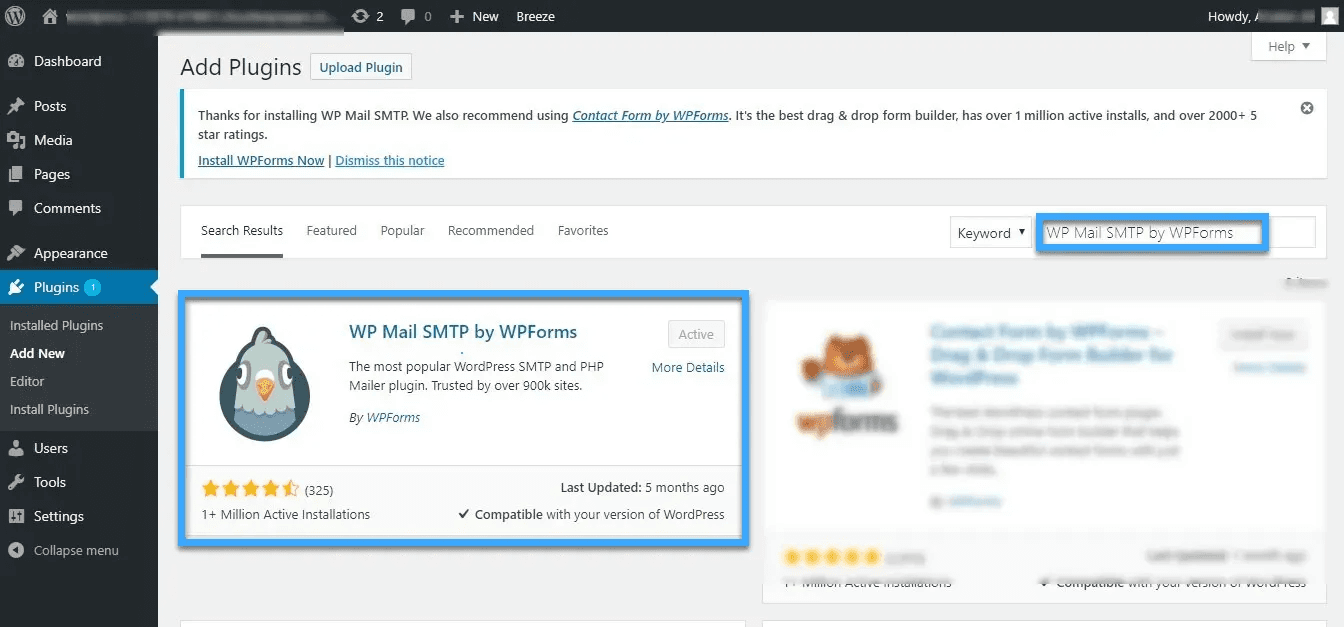The height and width of the screenshot is (627, 1344).
Task: Open More Details for WP Mail SMTP
Action: coord(687,367)
